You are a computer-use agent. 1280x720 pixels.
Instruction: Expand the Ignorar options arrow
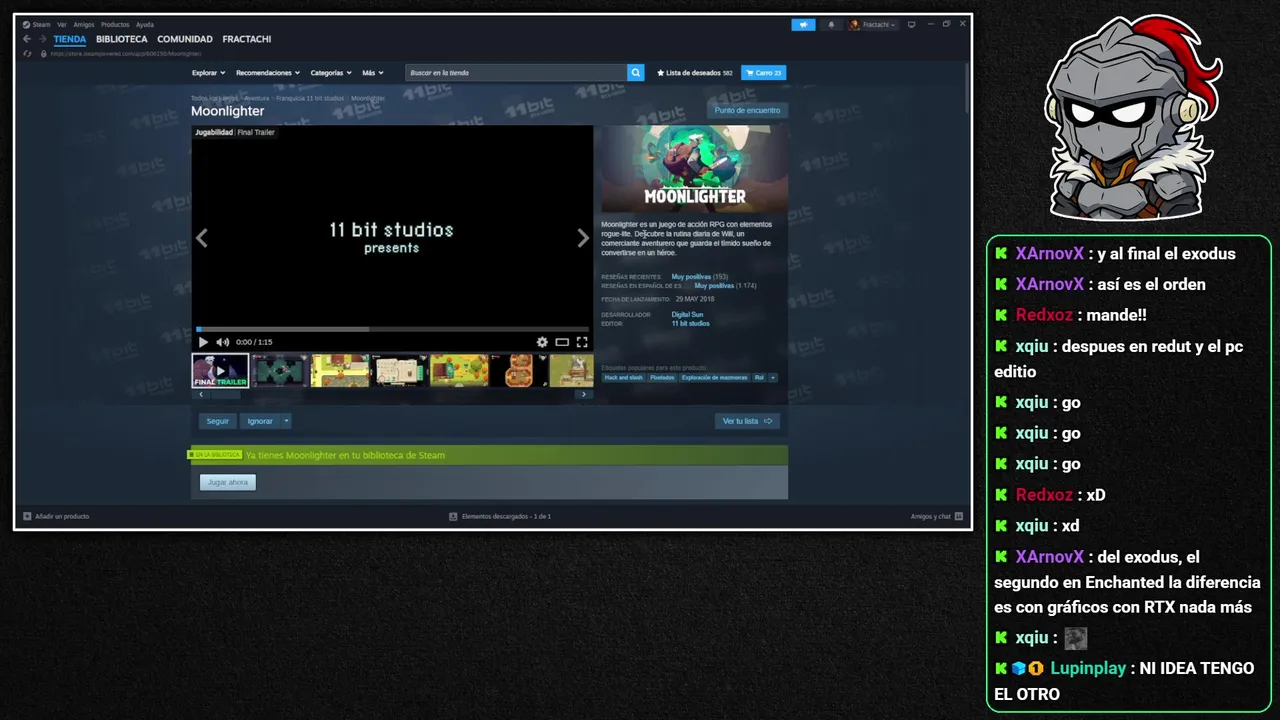pyautogui.click(x=286, y=421)
